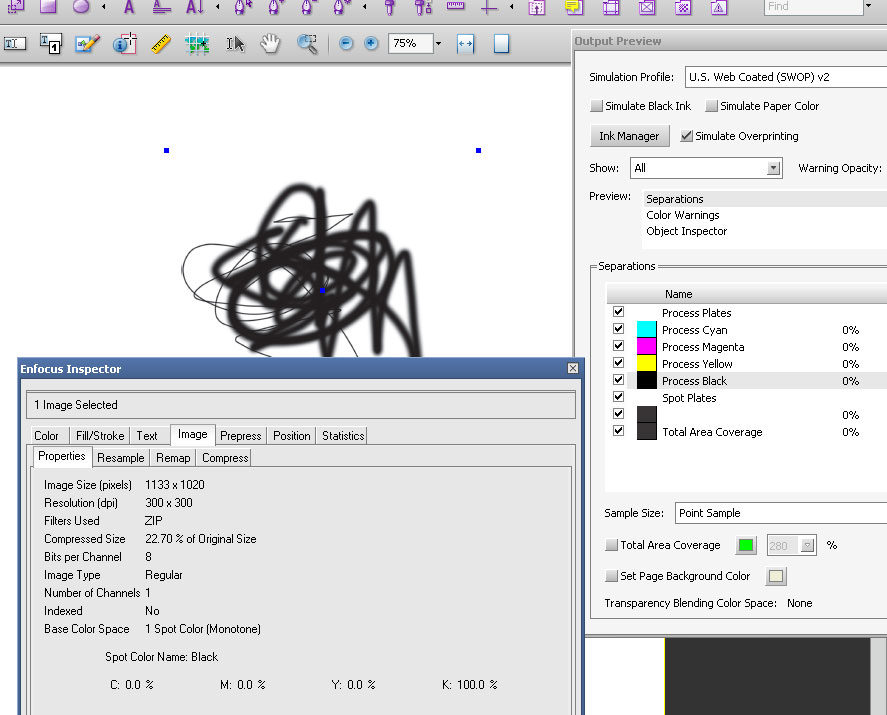
Task: Click the zoom in plus button
Action: point(371,44)
